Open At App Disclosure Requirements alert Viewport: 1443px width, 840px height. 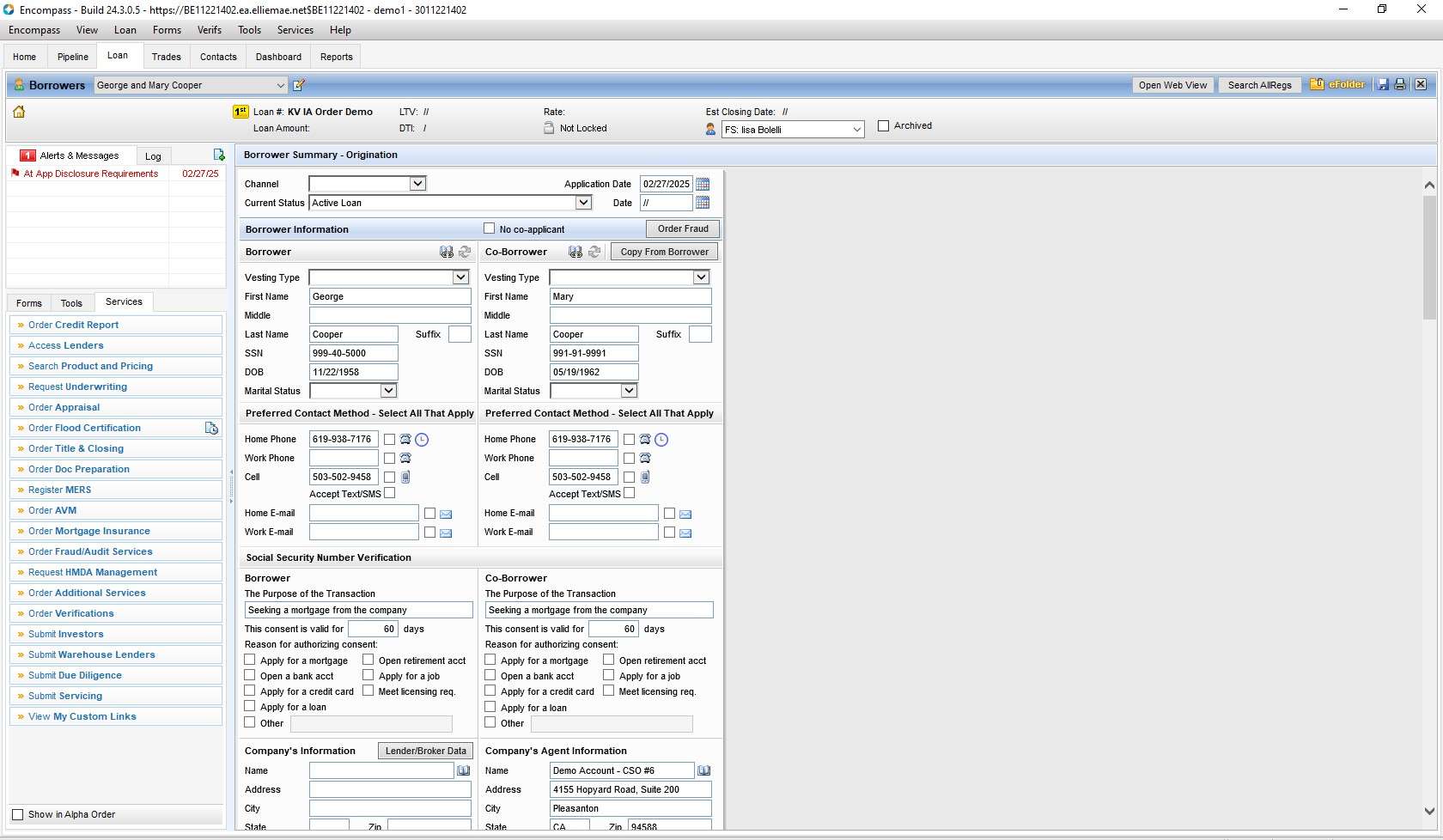pos(91,173)
